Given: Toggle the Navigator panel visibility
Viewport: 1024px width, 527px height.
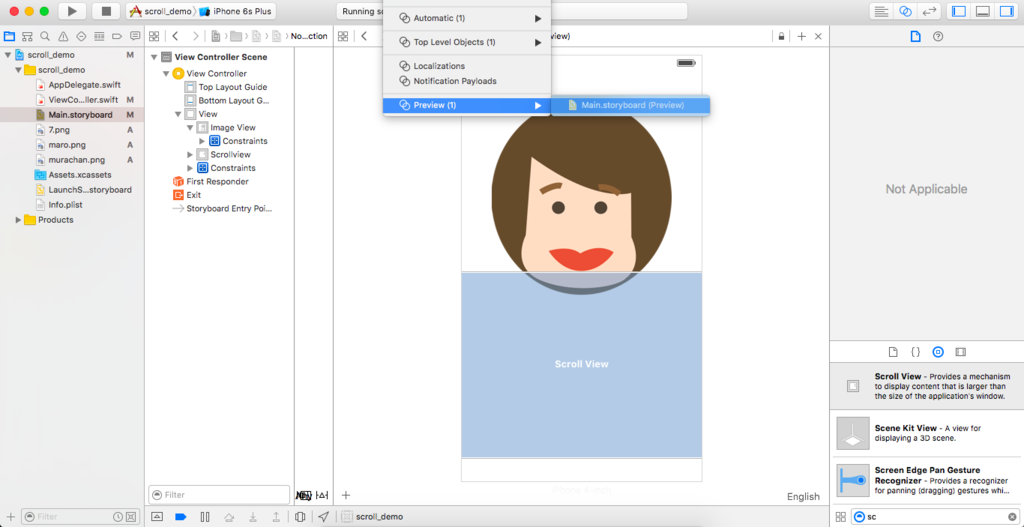Looking at the screenshot, I should pyautogui.click(x=959, y=11).
